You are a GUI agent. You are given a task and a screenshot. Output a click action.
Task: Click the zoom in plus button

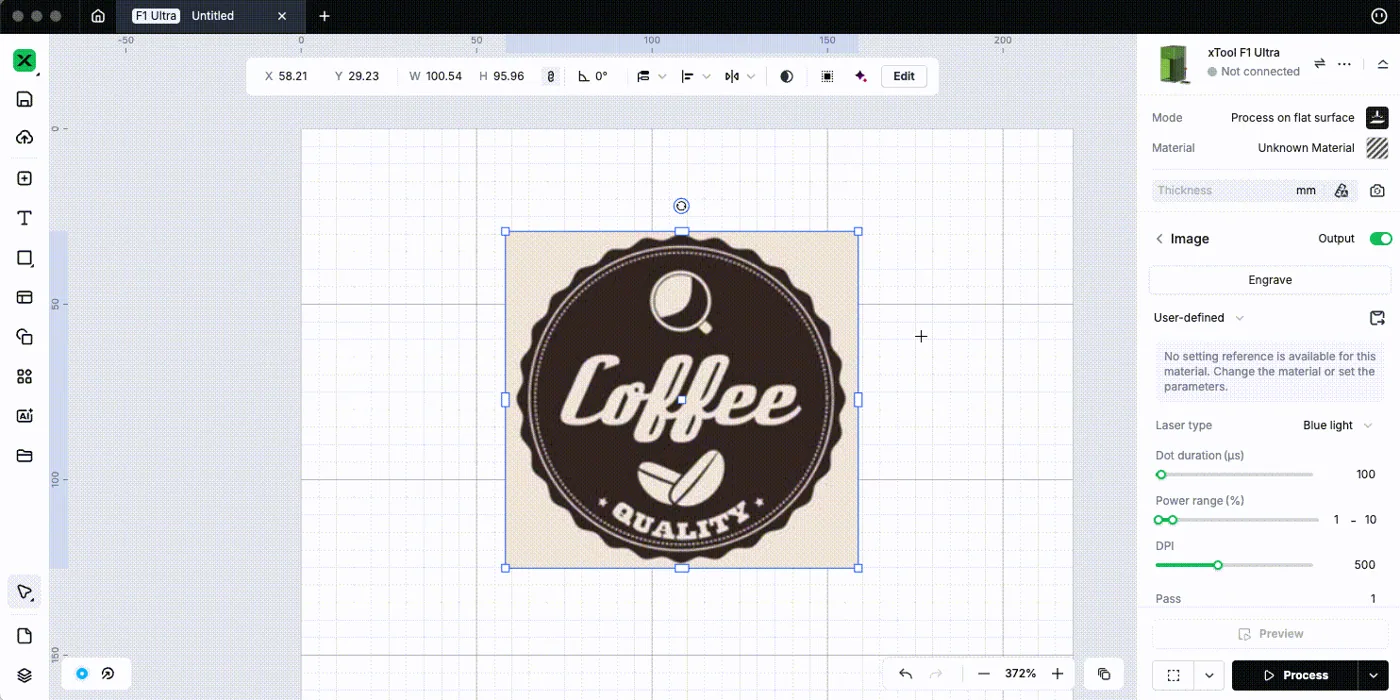1057,674
